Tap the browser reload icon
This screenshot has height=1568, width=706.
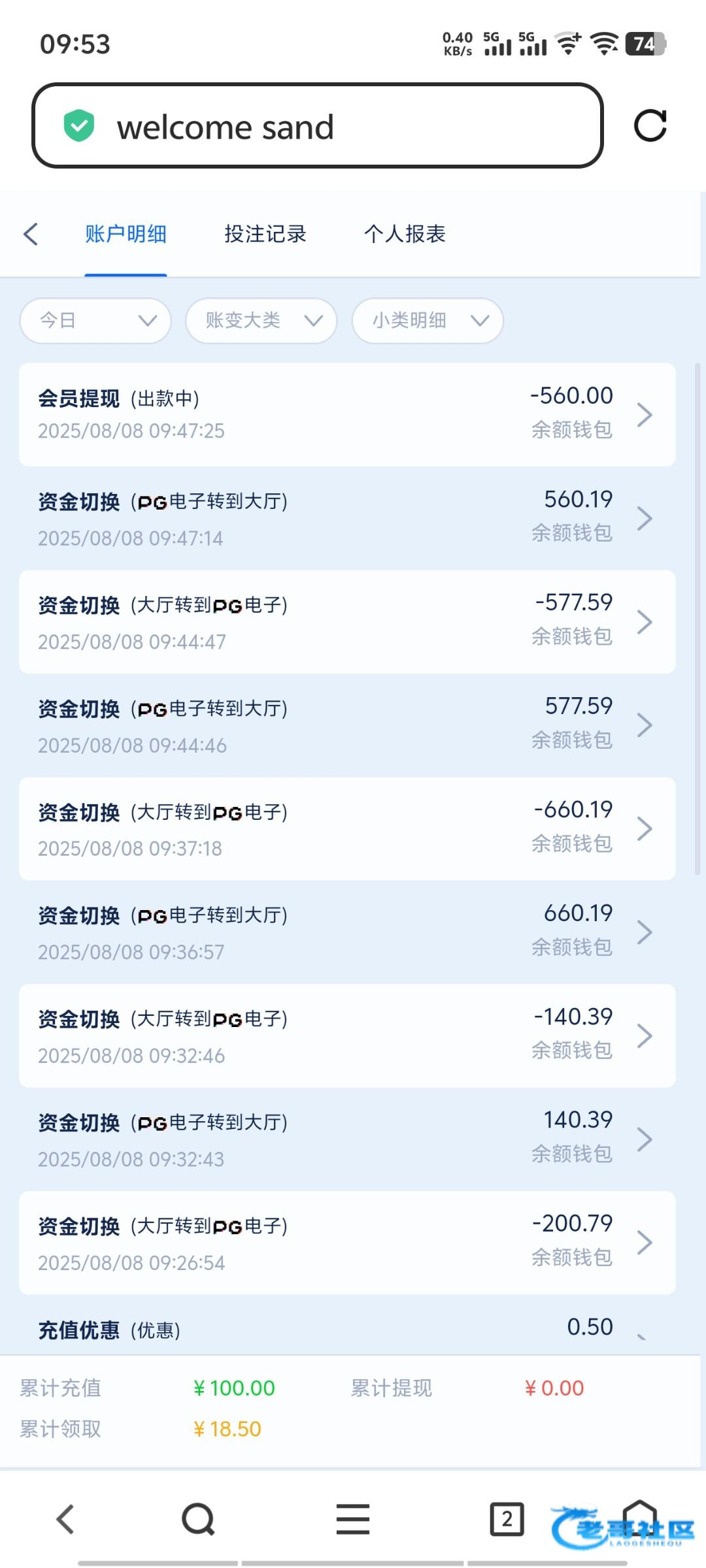click(x=650, y=125)
